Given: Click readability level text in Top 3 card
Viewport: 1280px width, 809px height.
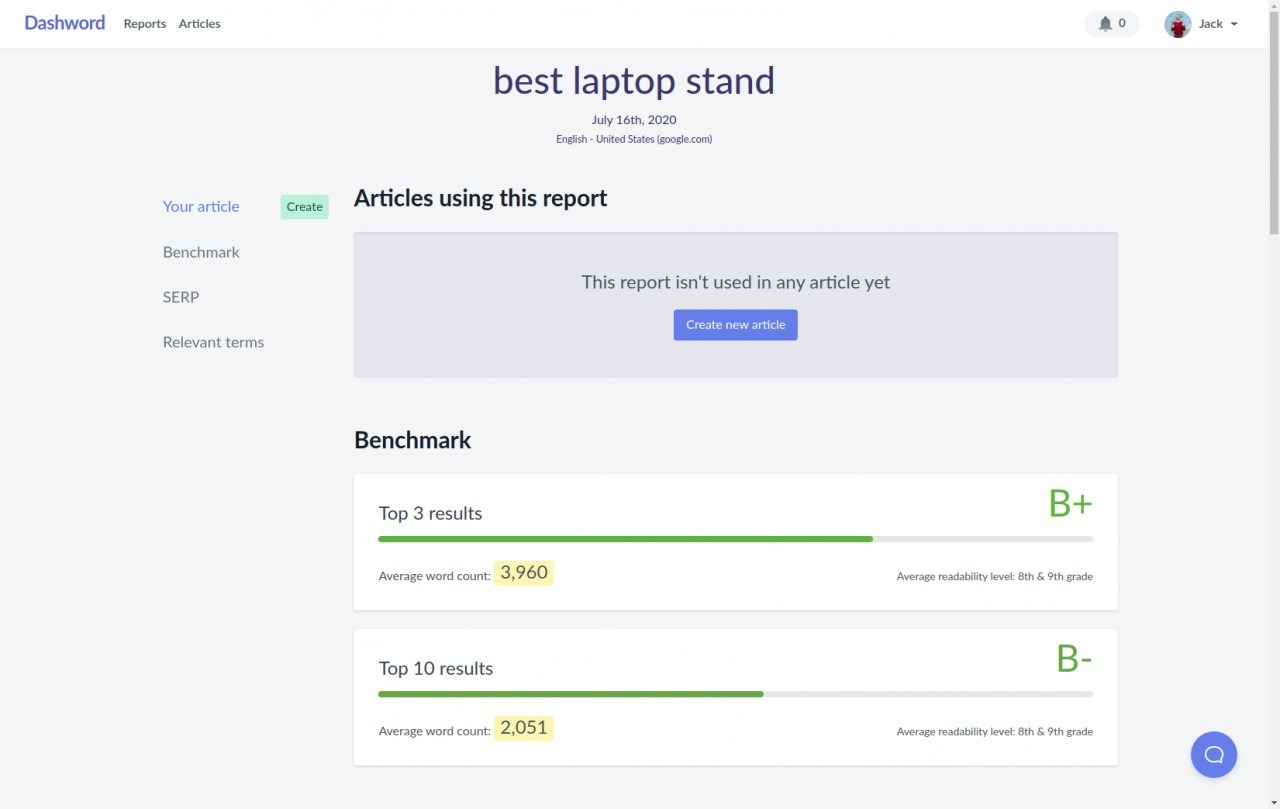Looking at the screenshot, I should [994, 577].
